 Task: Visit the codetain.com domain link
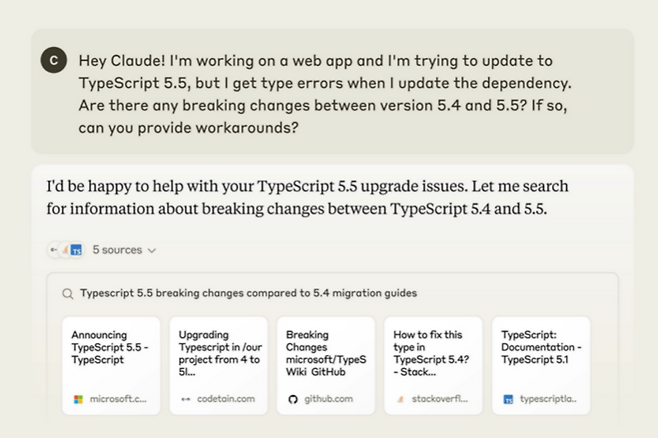point(225,398)
